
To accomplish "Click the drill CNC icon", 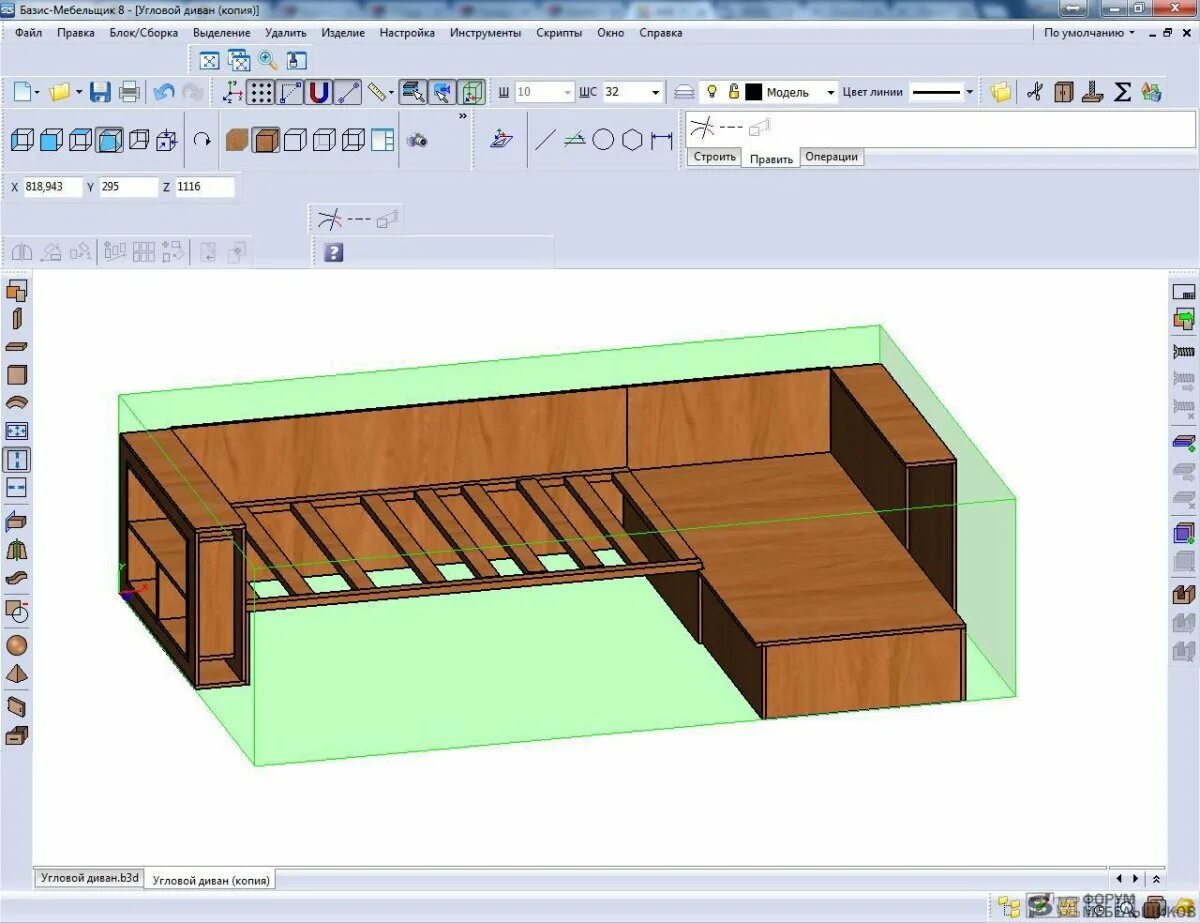I will coord(1093,92).
